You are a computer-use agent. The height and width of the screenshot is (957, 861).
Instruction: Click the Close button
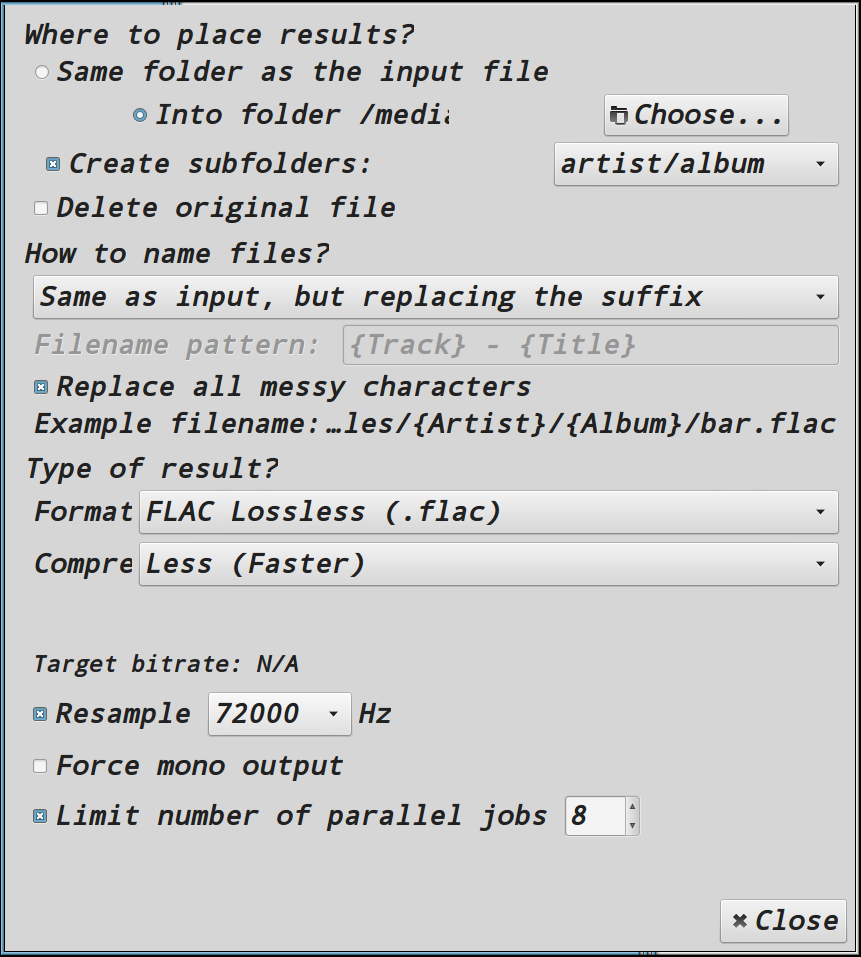[784, 921]
